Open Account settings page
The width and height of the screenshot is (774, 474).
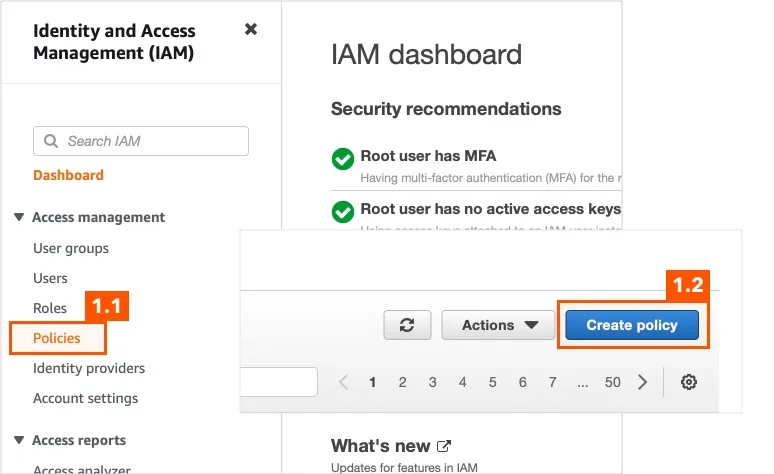(85, 398)
